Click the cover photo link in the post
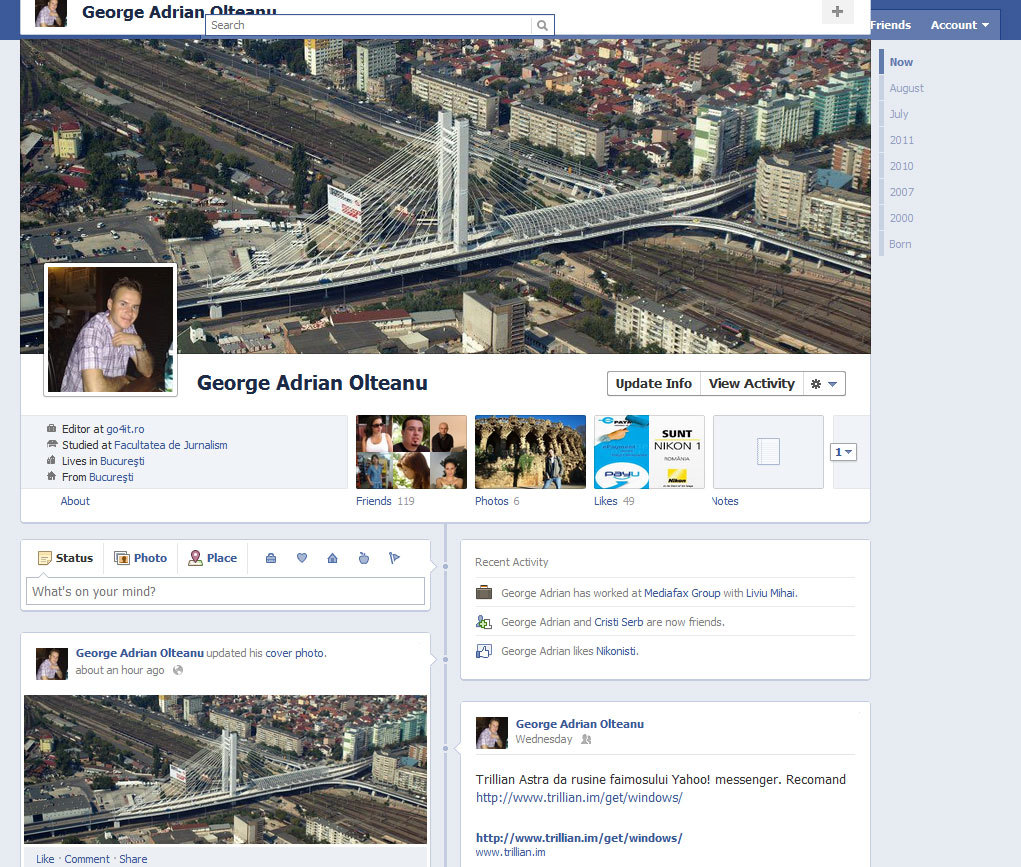This screenshot has height=867, width=1021. pos(294,653)
